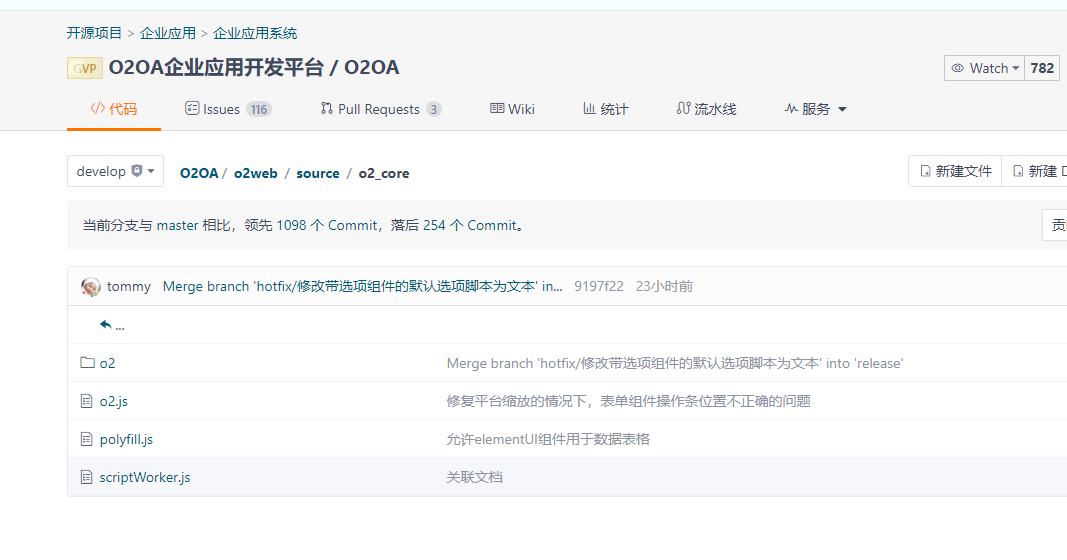Open commit 9197f22 link
1067x560 pixels.
point(598,286)
